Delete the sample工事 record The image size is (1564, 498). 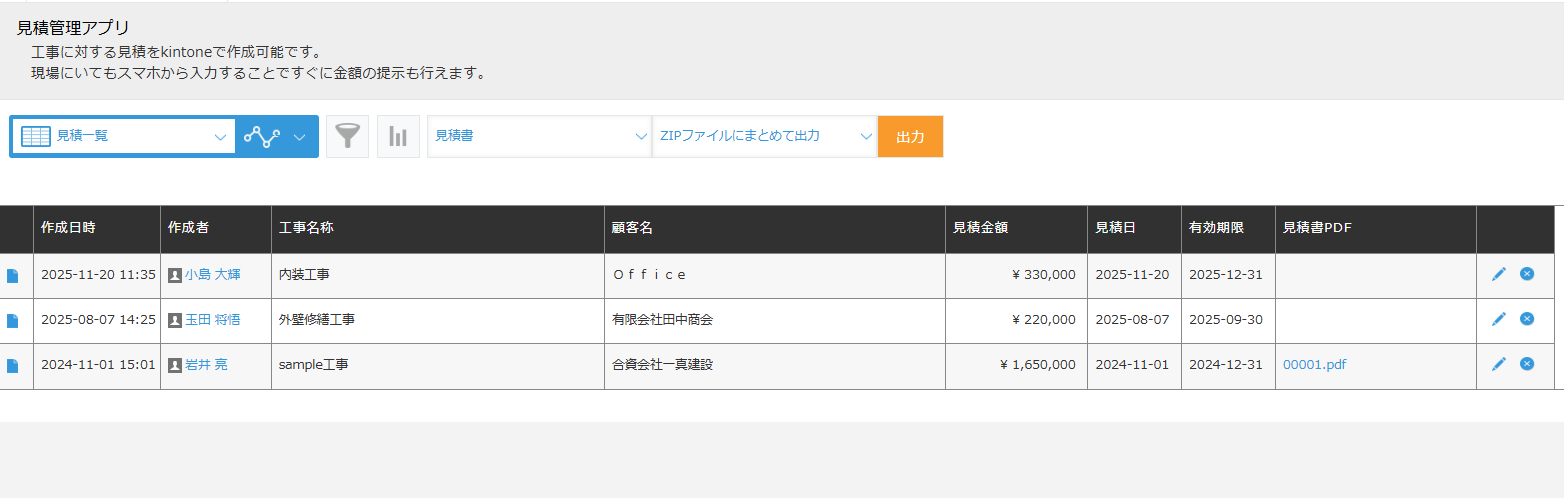(1527, 364)
